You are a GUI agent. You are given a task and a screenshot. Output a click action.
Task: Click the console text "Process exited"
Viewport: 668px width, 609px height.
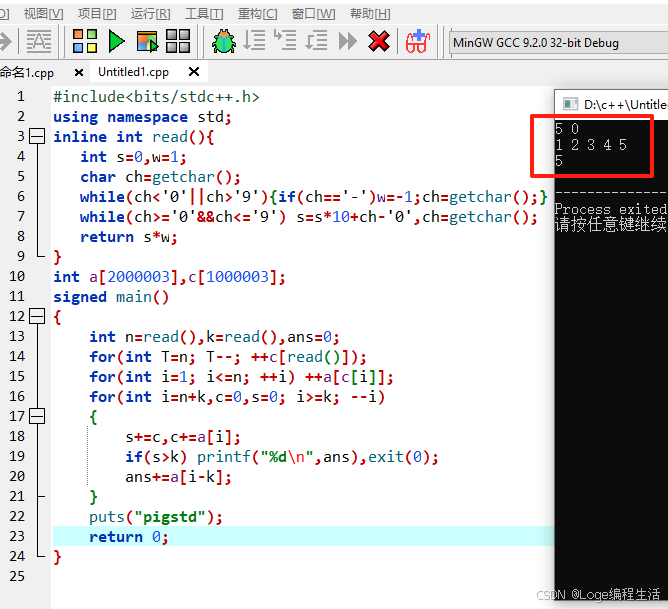click(x=611, y=209)
